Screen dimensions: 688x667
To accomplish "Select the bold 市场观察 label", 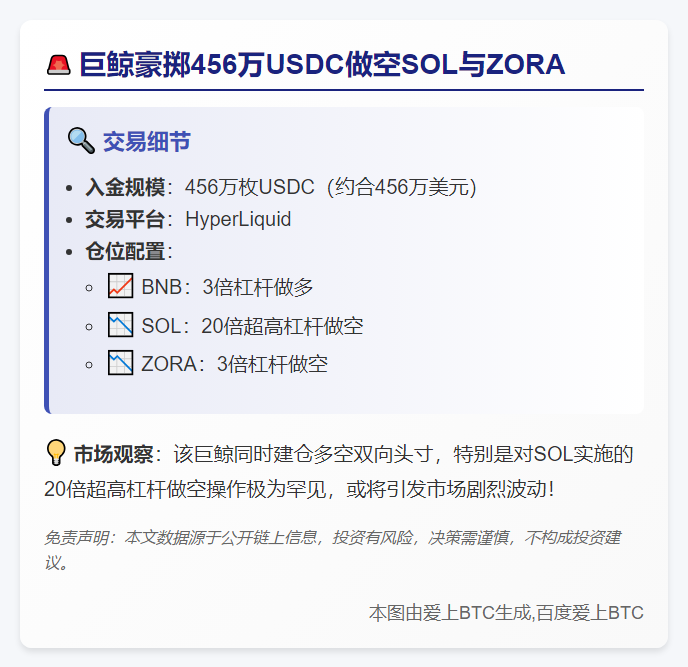I will [x=114, y=454].
